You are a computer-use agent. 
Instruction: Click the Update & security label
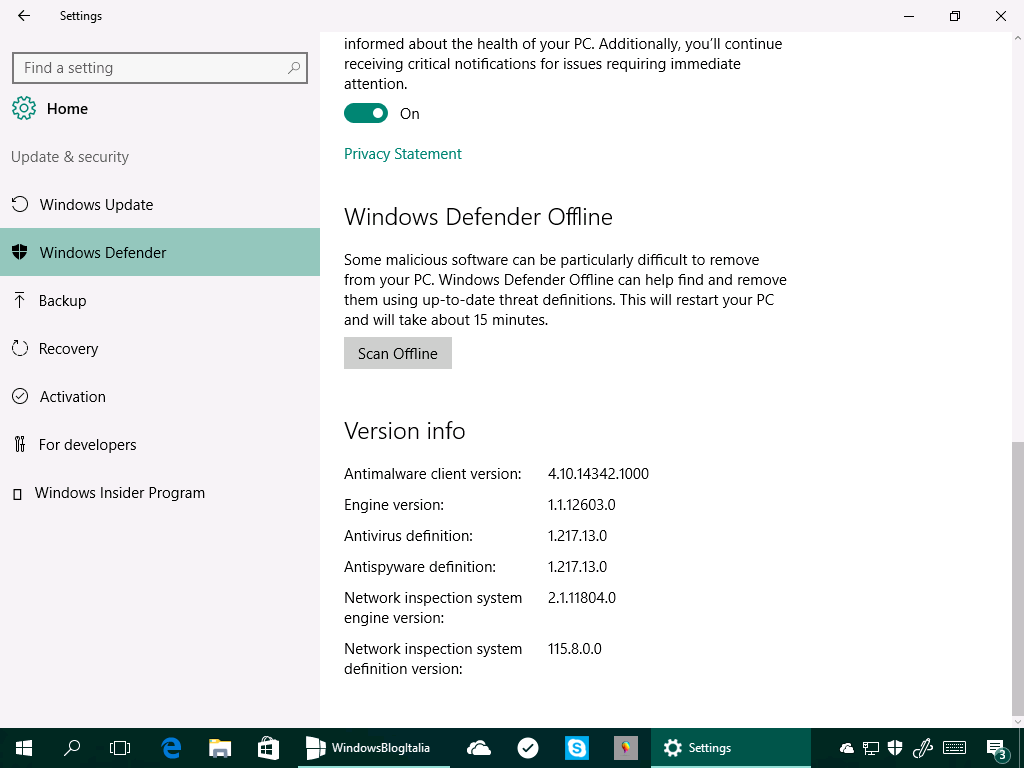[70, 157]
